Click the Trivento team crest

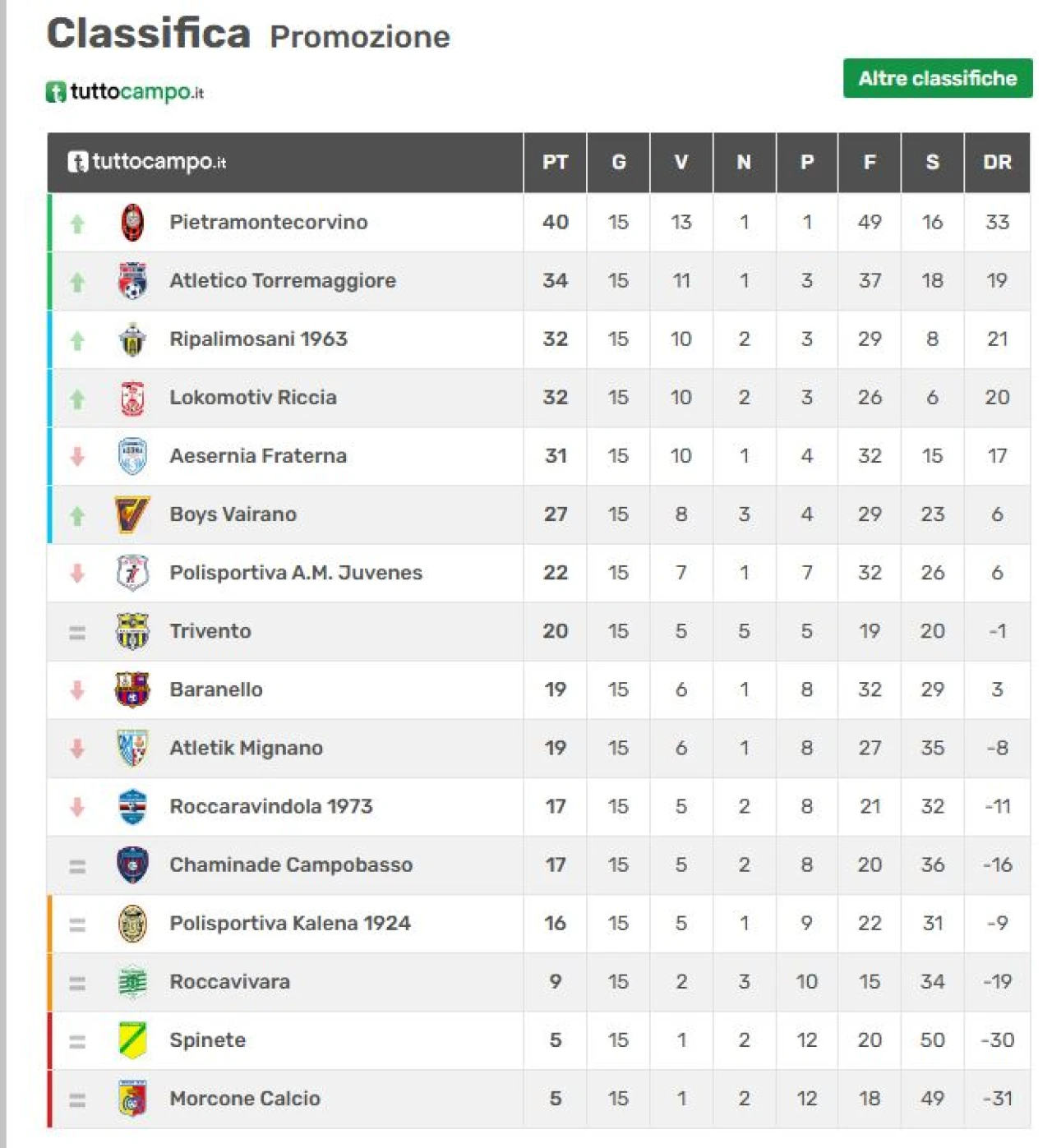click(132, 631)
